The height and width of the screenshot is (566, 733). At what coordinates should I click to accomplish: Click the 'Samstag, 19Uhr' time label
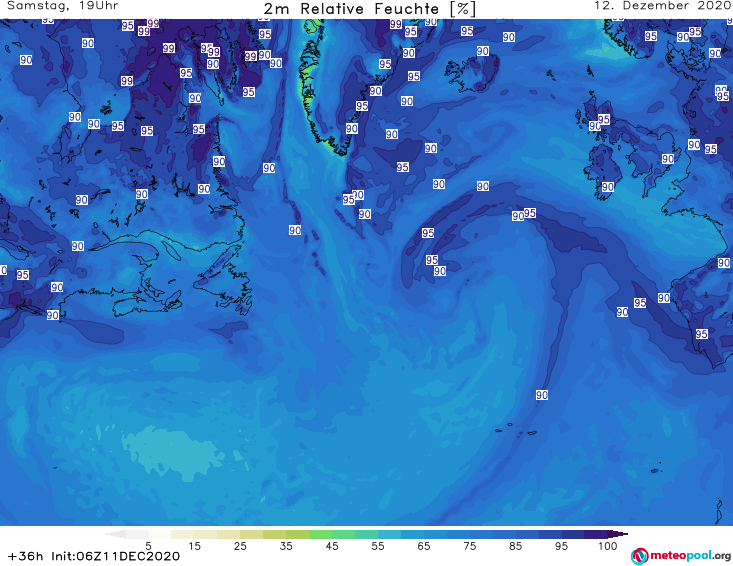point(63,6)
